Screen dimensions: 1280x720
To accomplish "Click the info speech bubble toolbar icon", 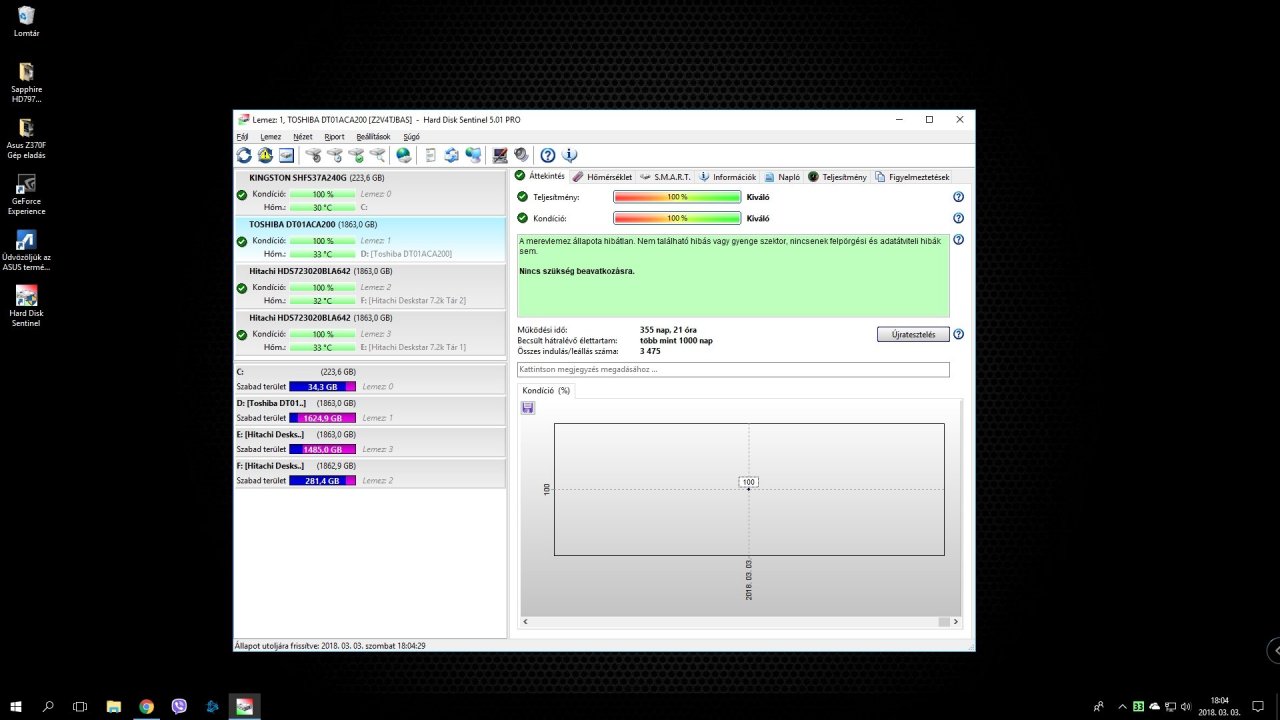I will pyautogui.click(x=570, y=155).
